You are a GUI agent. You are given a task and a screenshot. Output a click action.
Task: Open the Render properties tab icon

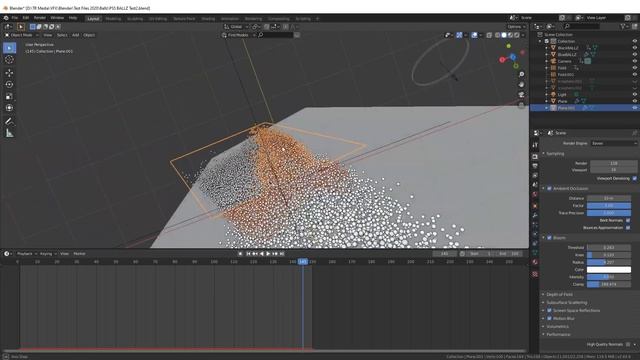pyautogui.click(x=535, y=157)
